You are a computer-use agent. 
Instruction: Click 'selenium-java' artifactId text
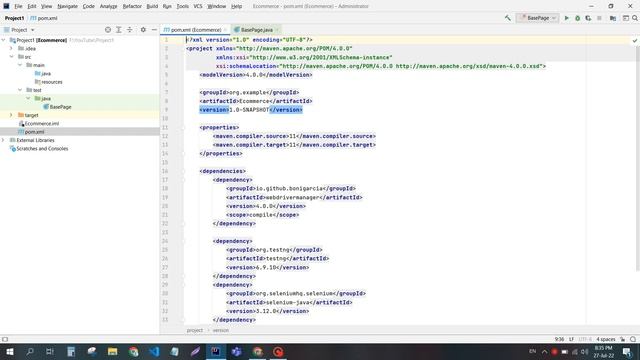coord(288,302)
